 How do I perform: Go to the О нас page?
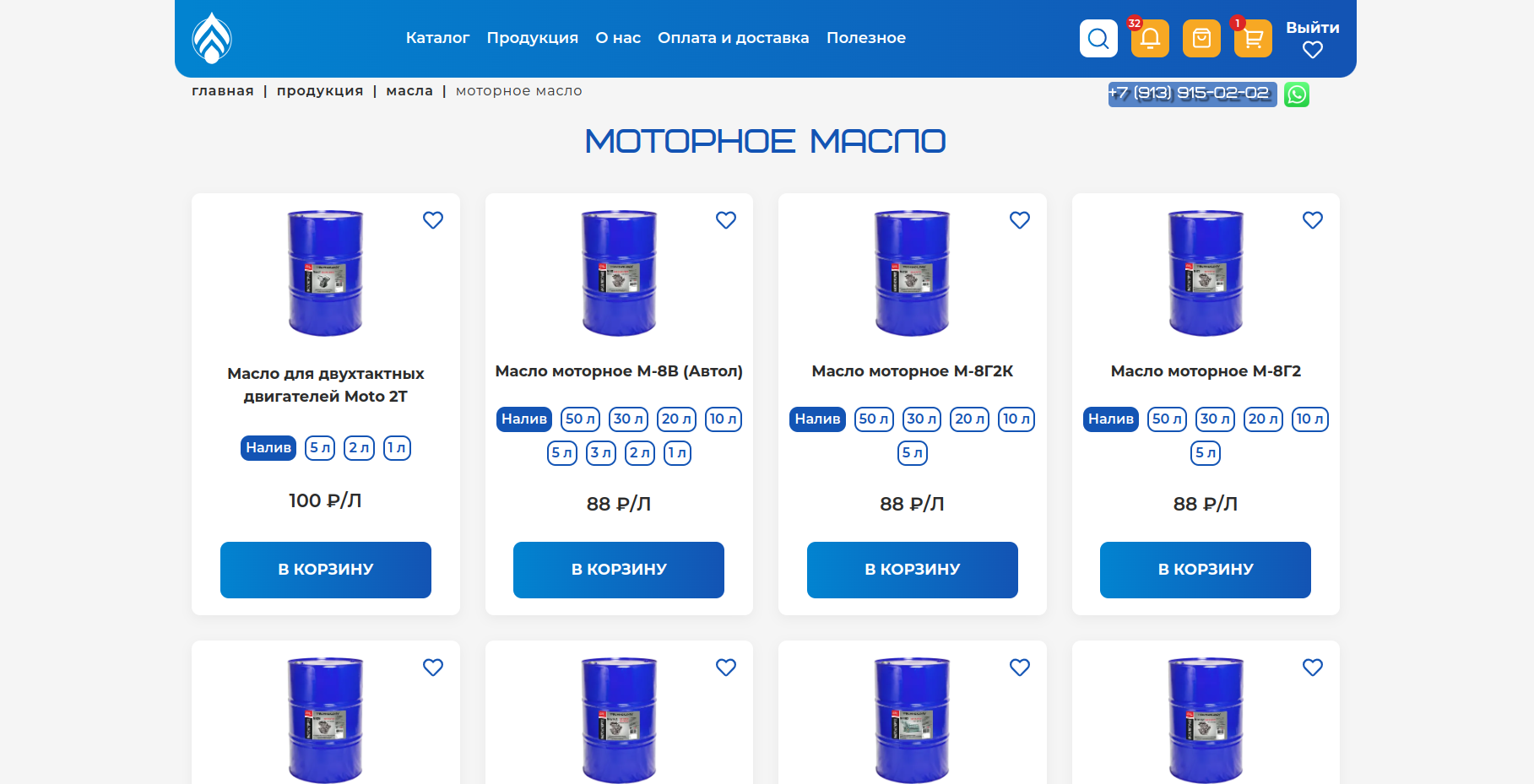[x=618, y=38]
